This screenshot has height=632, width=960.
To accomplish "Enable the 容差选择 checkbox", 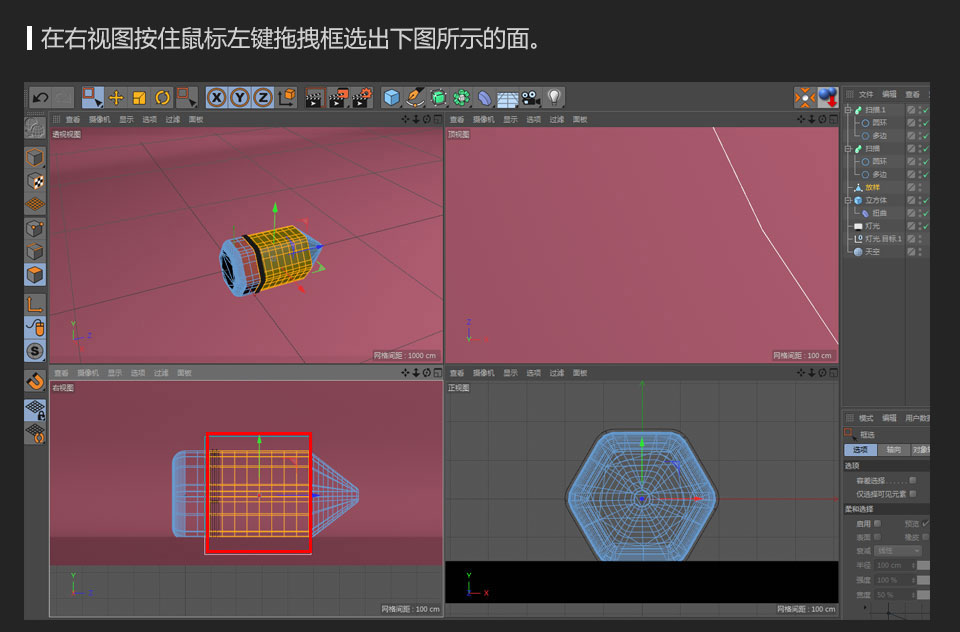I will (x=911, y=480).
